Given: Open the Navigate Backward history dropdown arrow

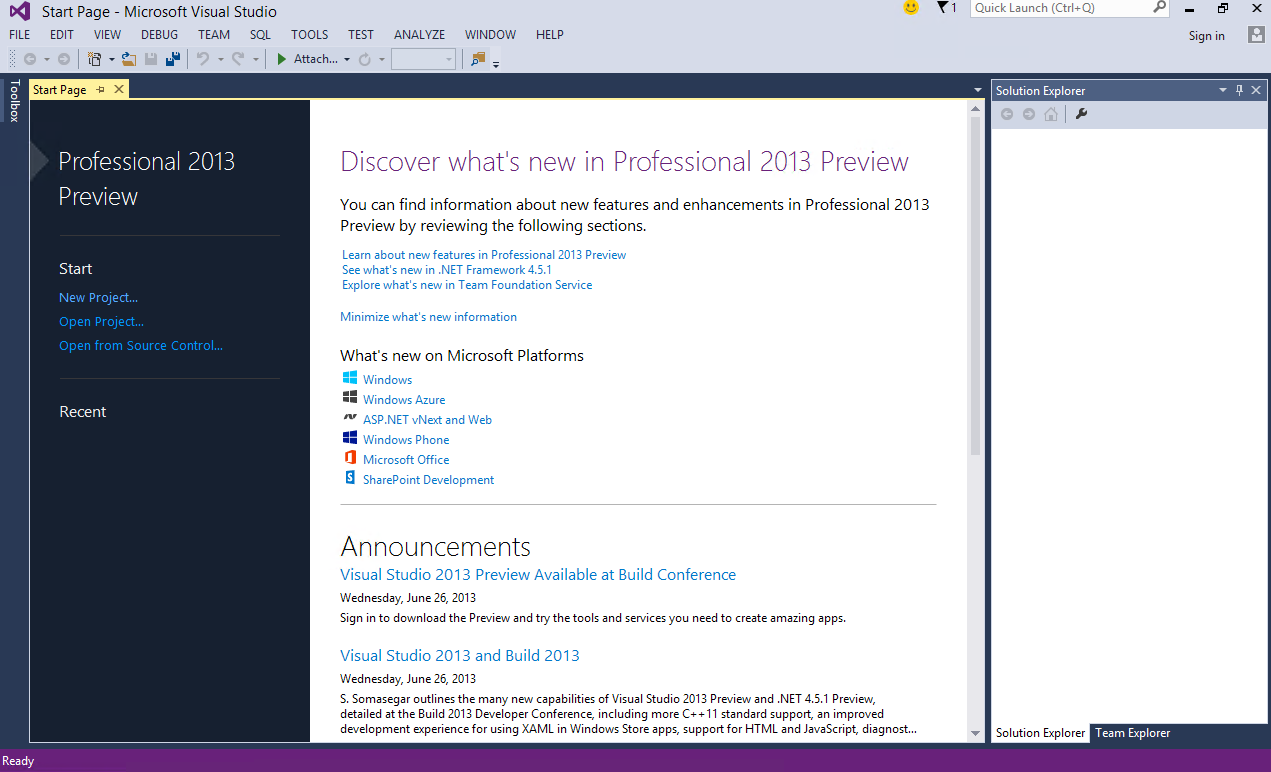Looking at the screenshot, I should (46, 60).
